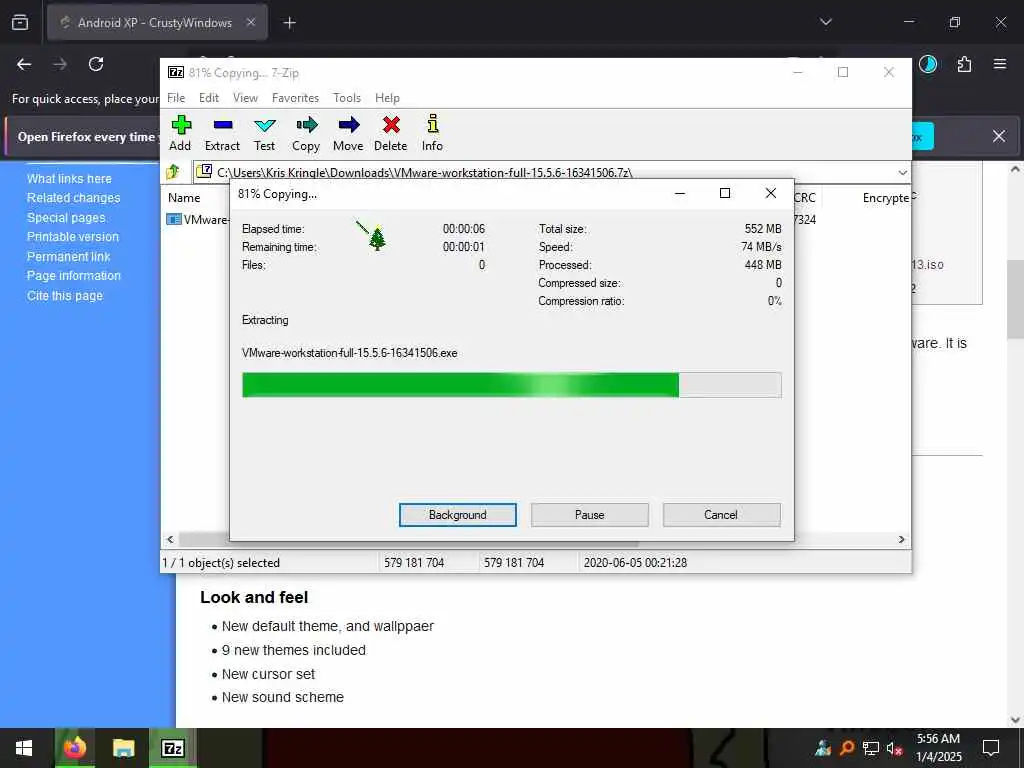Dismiss the Open Firefox every time banner

tap(999, 136)
